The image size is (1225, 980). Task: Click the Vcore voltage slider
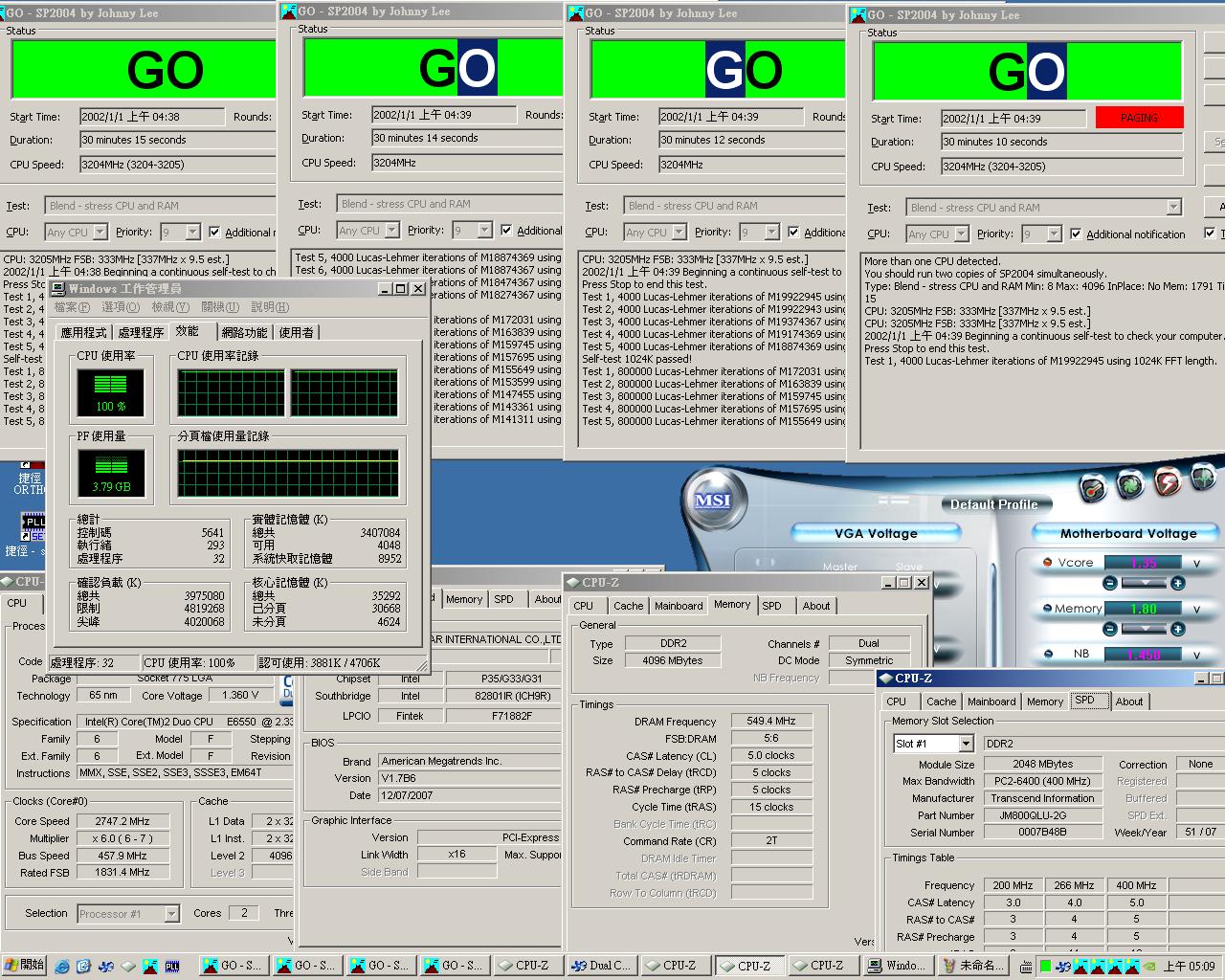pos(1144,583)
